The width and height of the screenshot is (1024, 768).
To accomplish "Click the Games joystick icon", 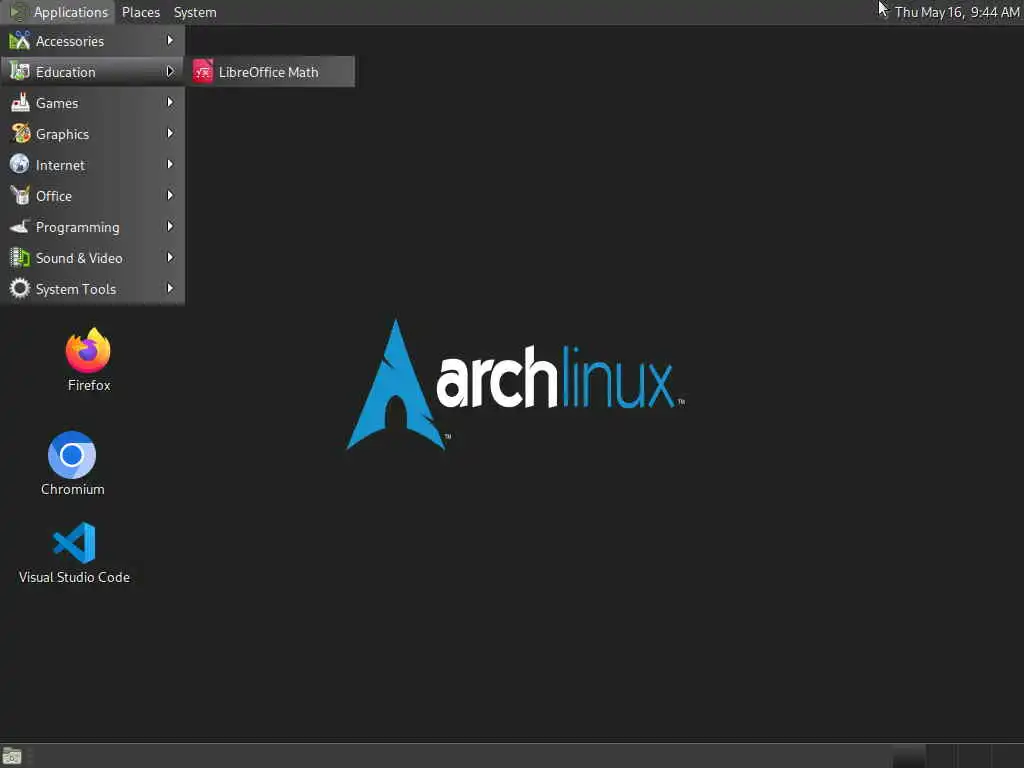I will point(20,103).
